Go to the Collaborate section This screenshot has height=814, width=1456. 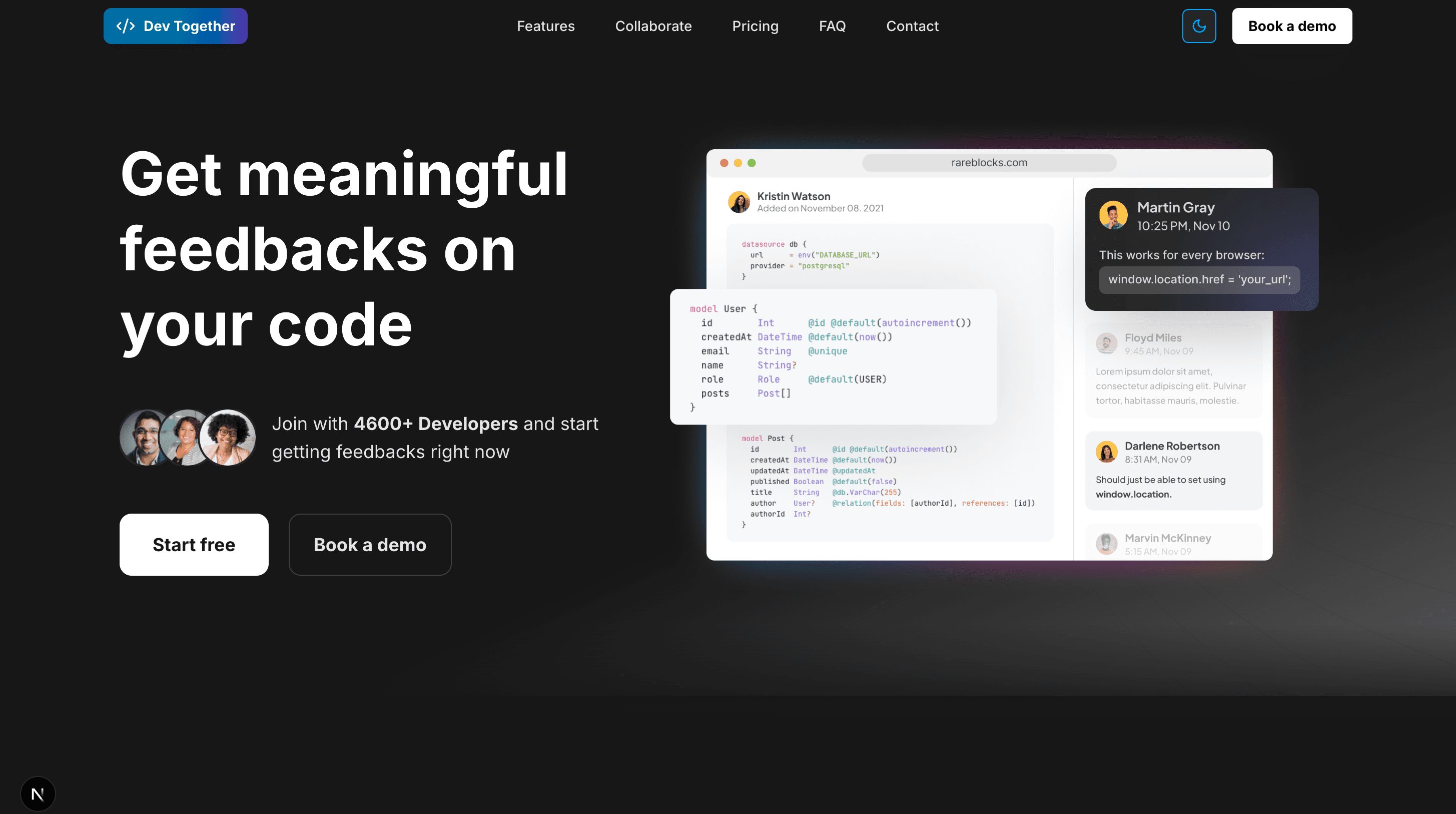[653, 26]
